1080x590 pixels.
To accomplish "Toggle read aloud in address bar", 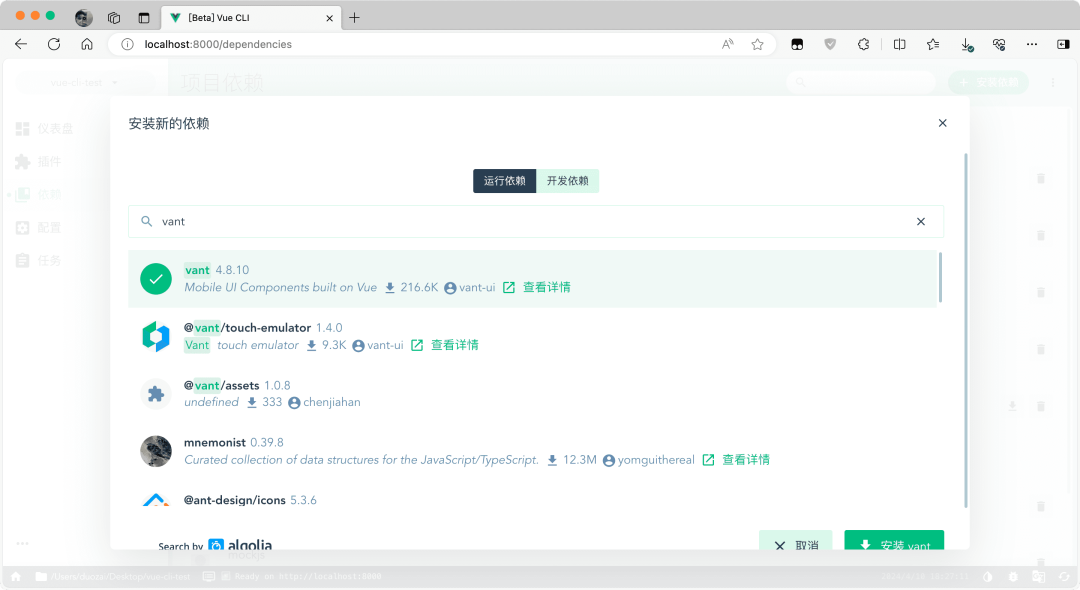I will pos(727,44).
